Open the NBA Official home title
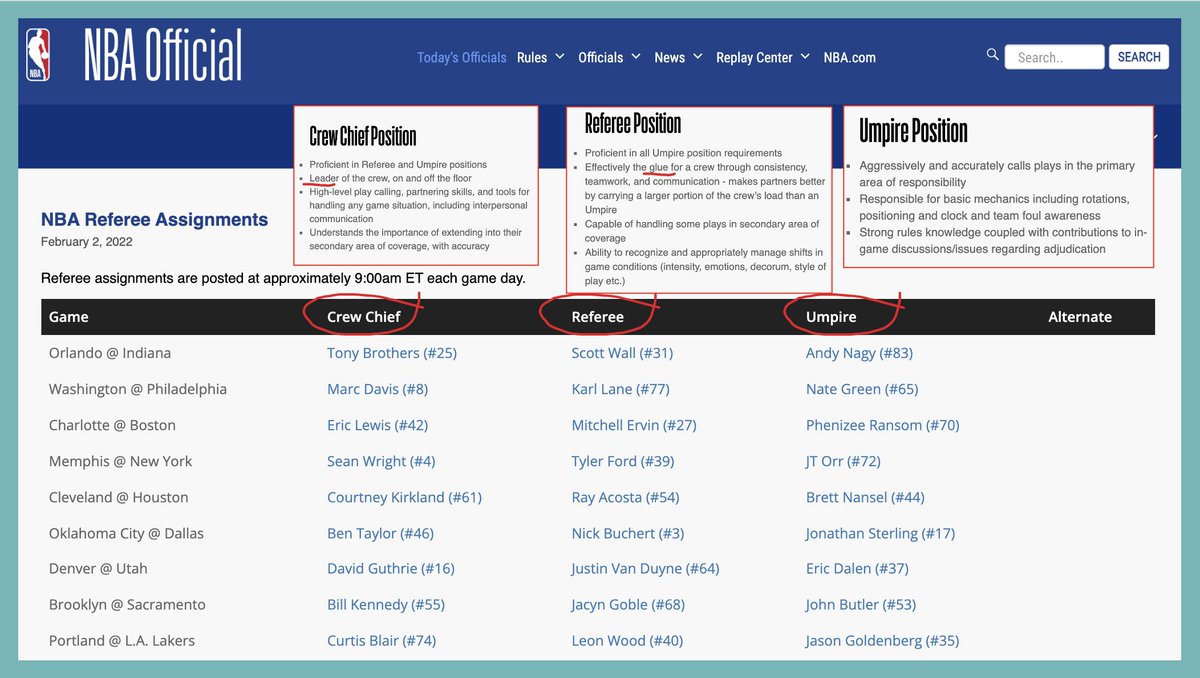Viewport: 1200px width, 678px height. pos(162,56)
